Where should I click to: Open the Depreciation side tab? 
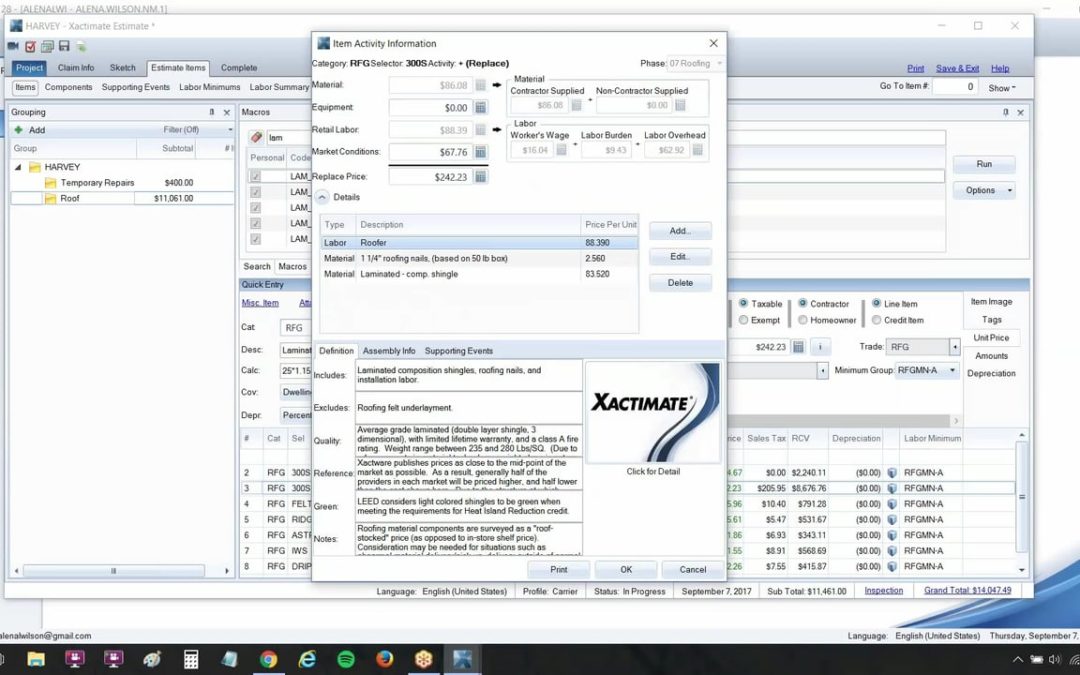(991, 373)
